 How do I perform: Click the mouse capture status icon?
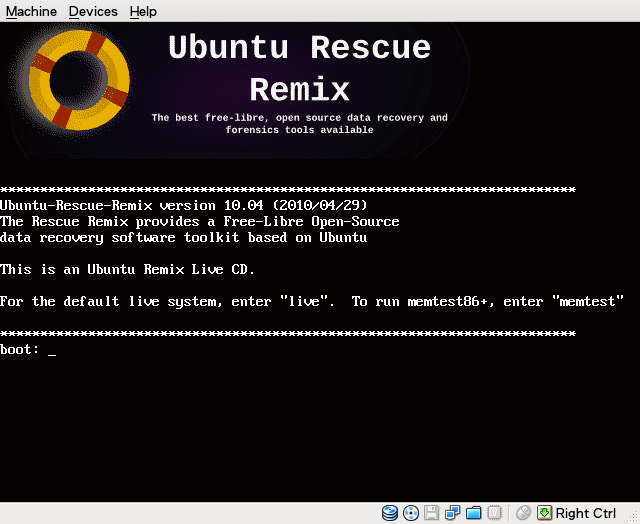(x=524, y=513)
